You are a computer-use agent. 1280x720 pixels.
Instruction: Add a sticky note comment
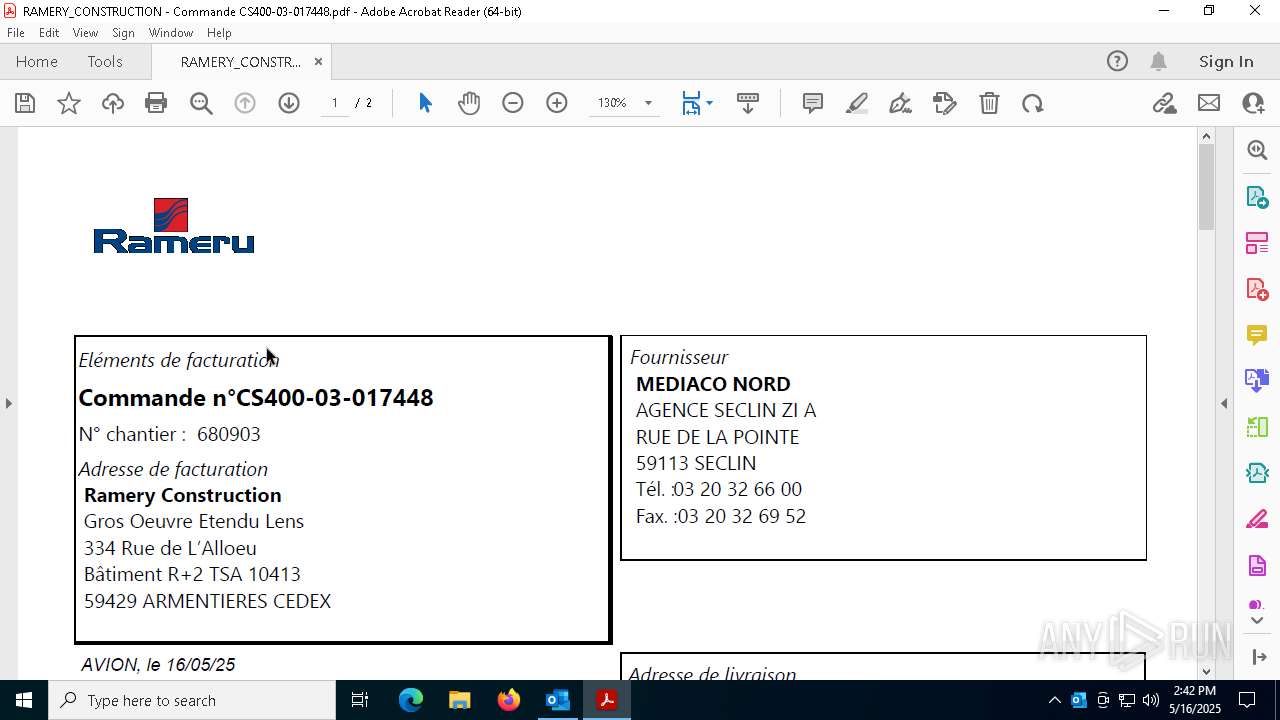(813, 103)
